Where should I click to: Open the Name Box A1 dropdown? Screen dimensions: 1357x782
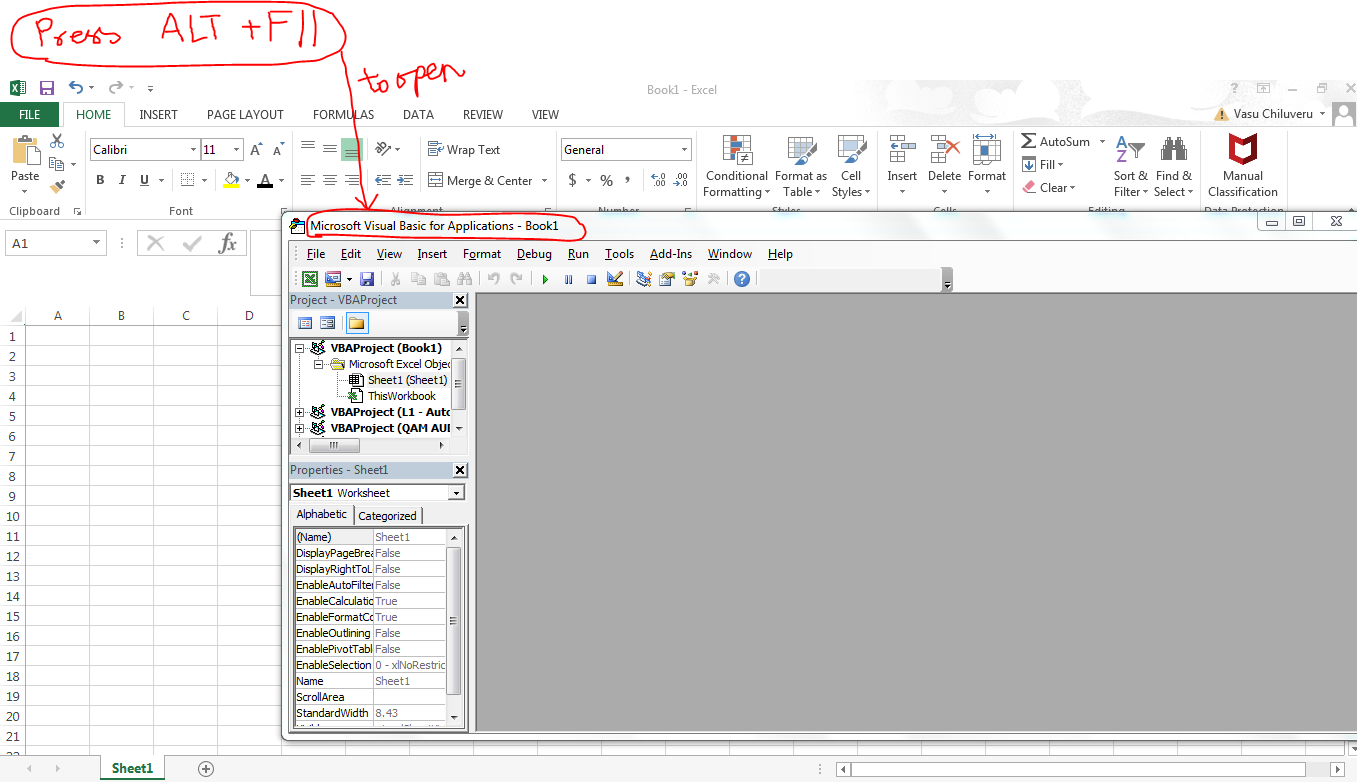(x=97, y=243)
